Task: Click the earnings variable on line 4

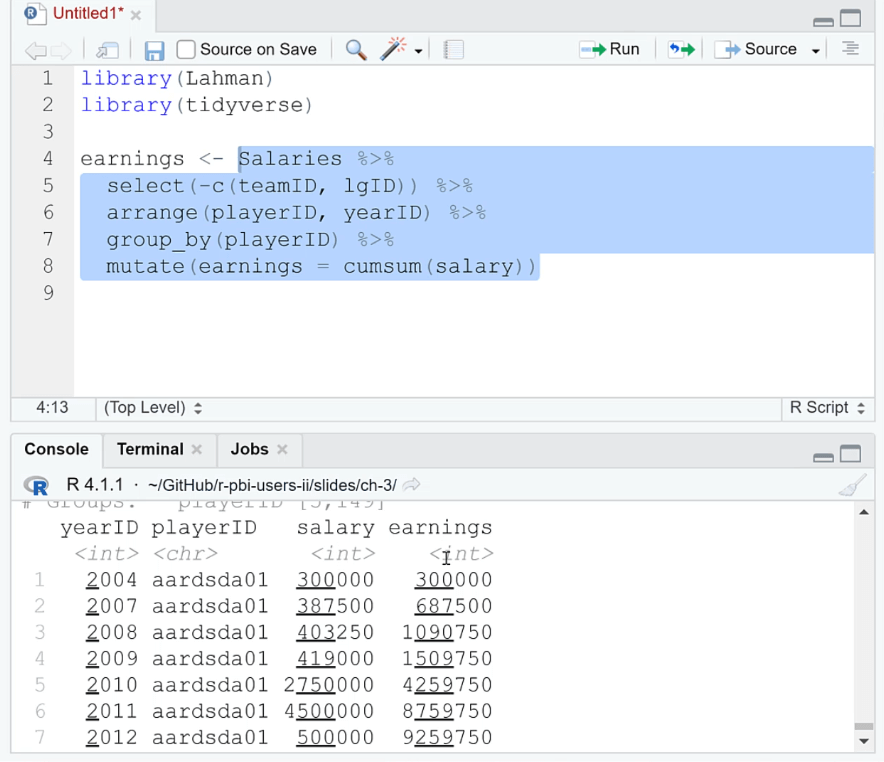Action: pos(132,159)
